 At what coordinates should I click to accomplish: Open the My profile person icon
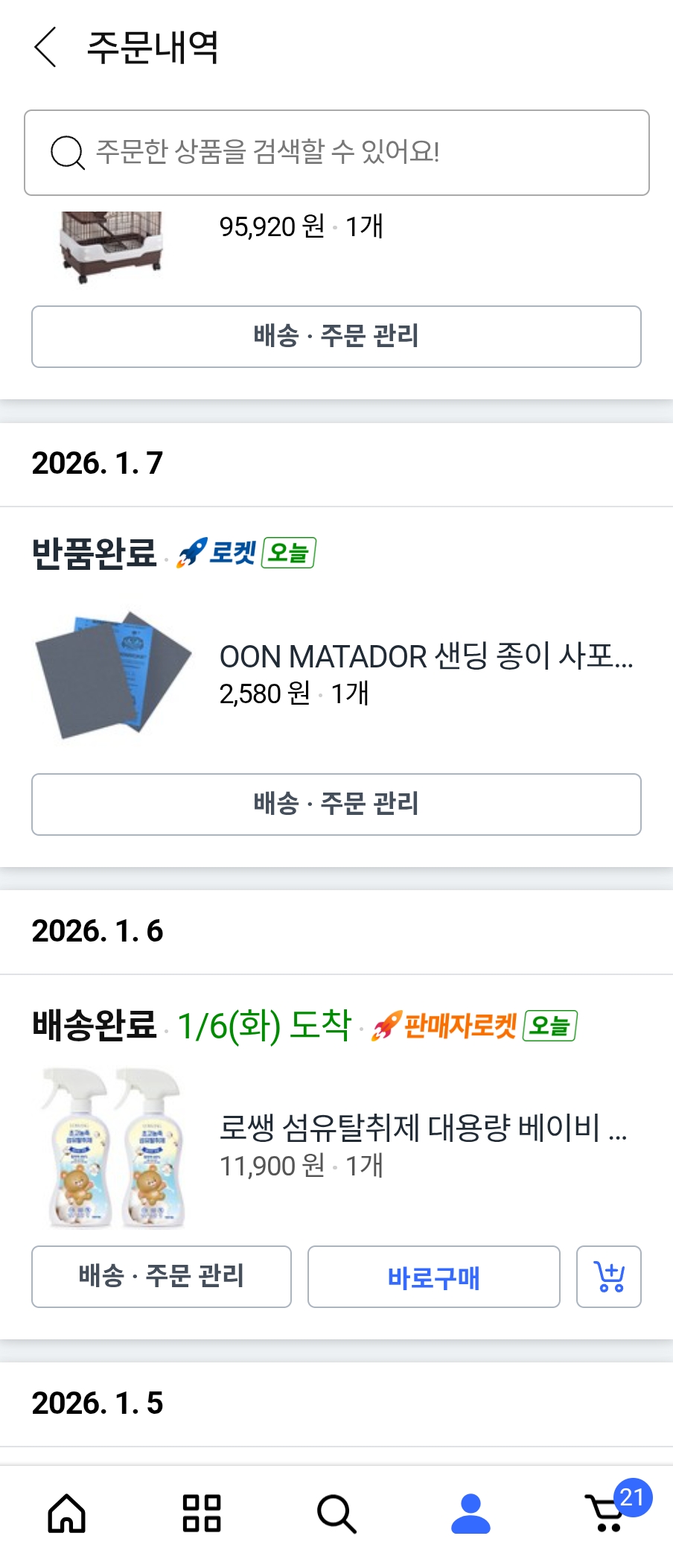coord(471,1514)
